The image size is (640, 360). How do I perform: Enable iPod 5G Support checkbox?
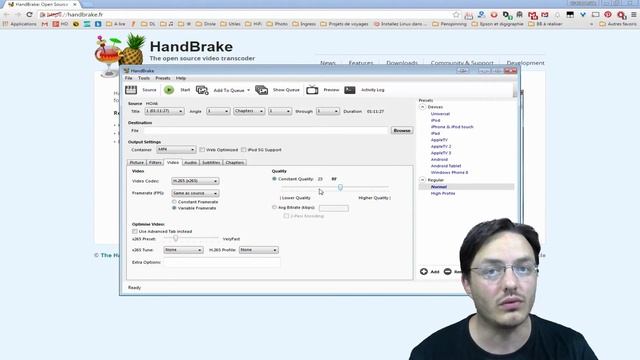[x=244, y=150]
